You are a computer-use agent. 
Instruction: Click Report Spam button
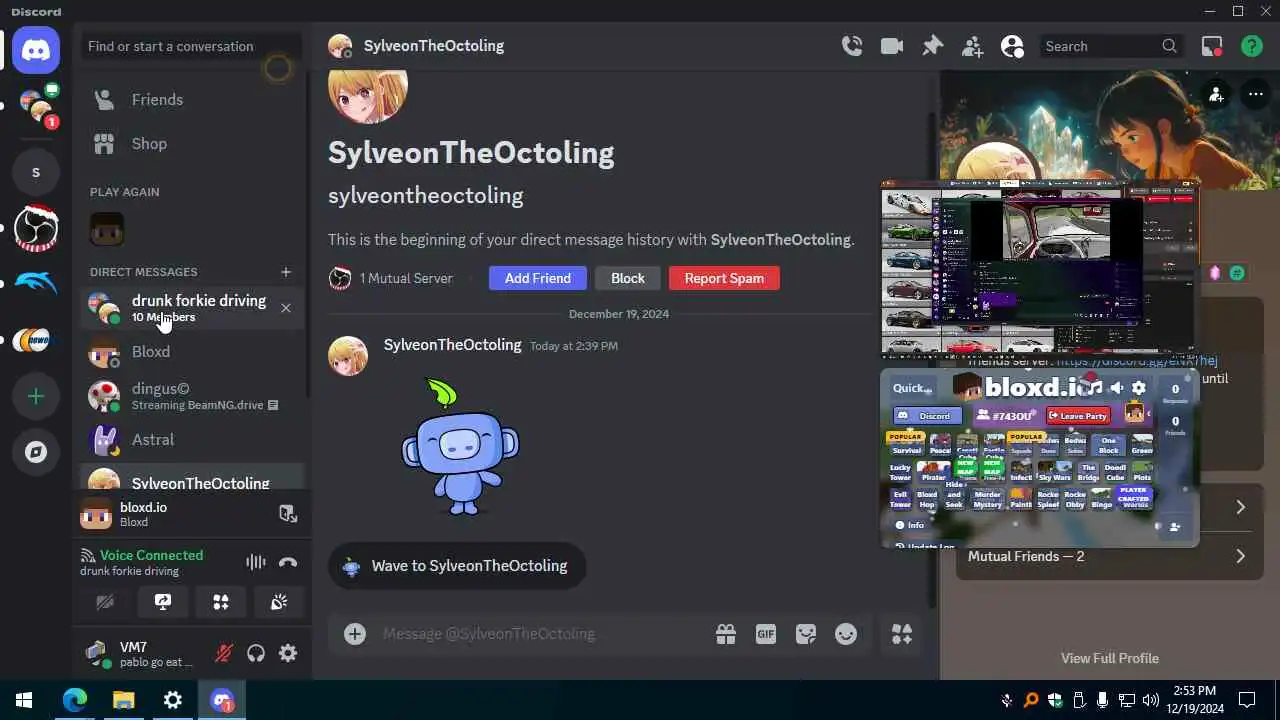724,278
